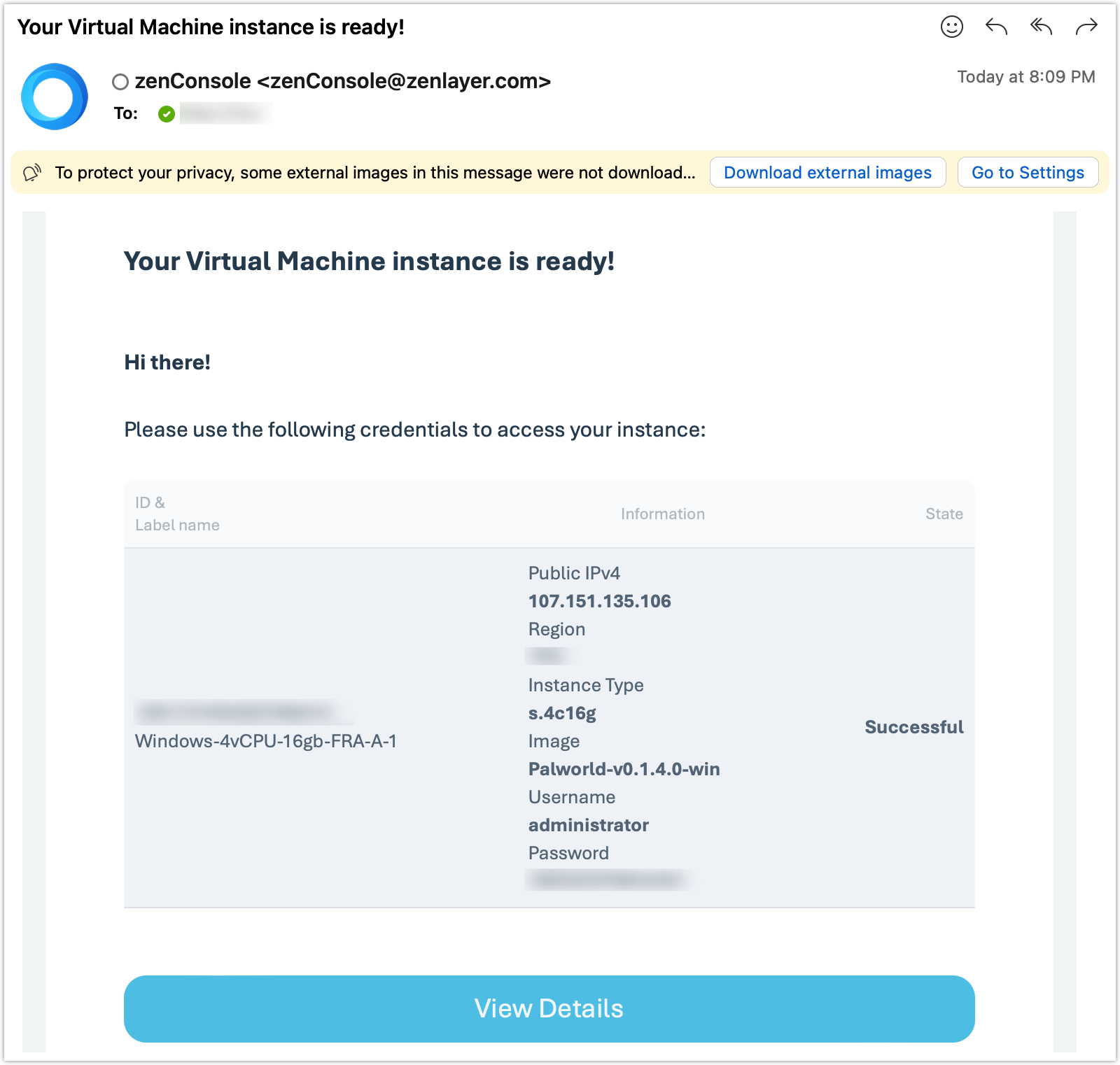
Task: Click the emoji reaction smiley icon
Action: [951, 27]
